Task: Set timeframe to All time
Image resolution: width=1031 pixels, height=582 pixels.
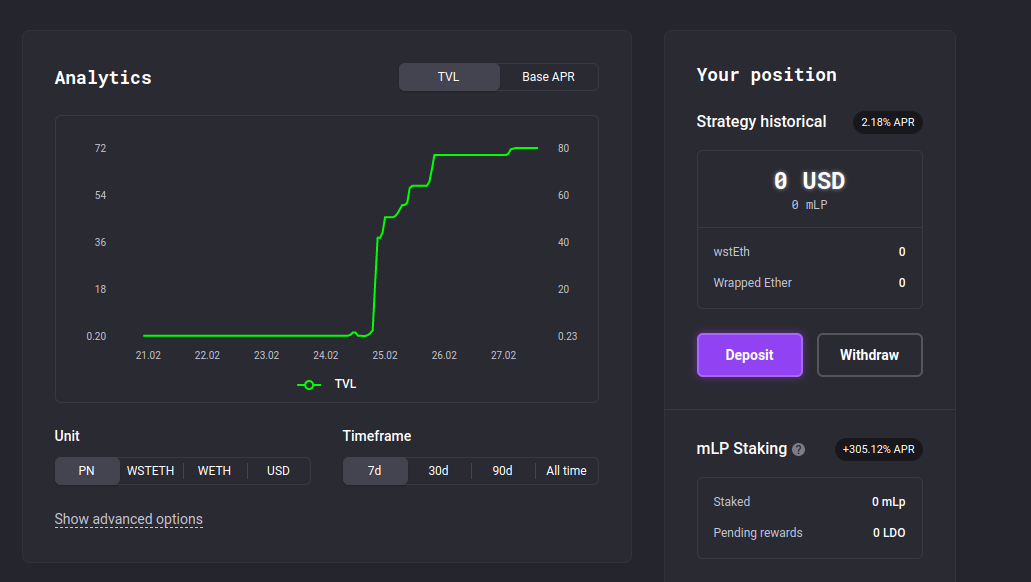Action: [566, 471]
